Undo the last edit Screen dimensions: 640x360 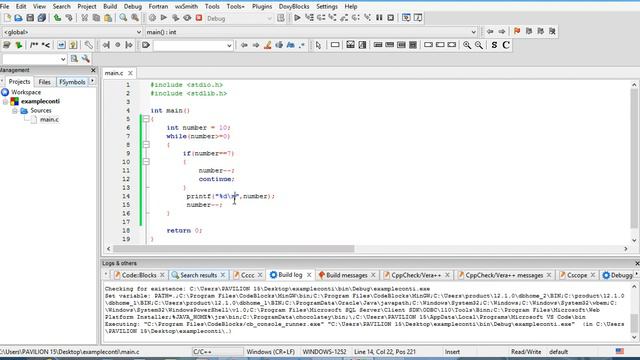tap(57, 18)
